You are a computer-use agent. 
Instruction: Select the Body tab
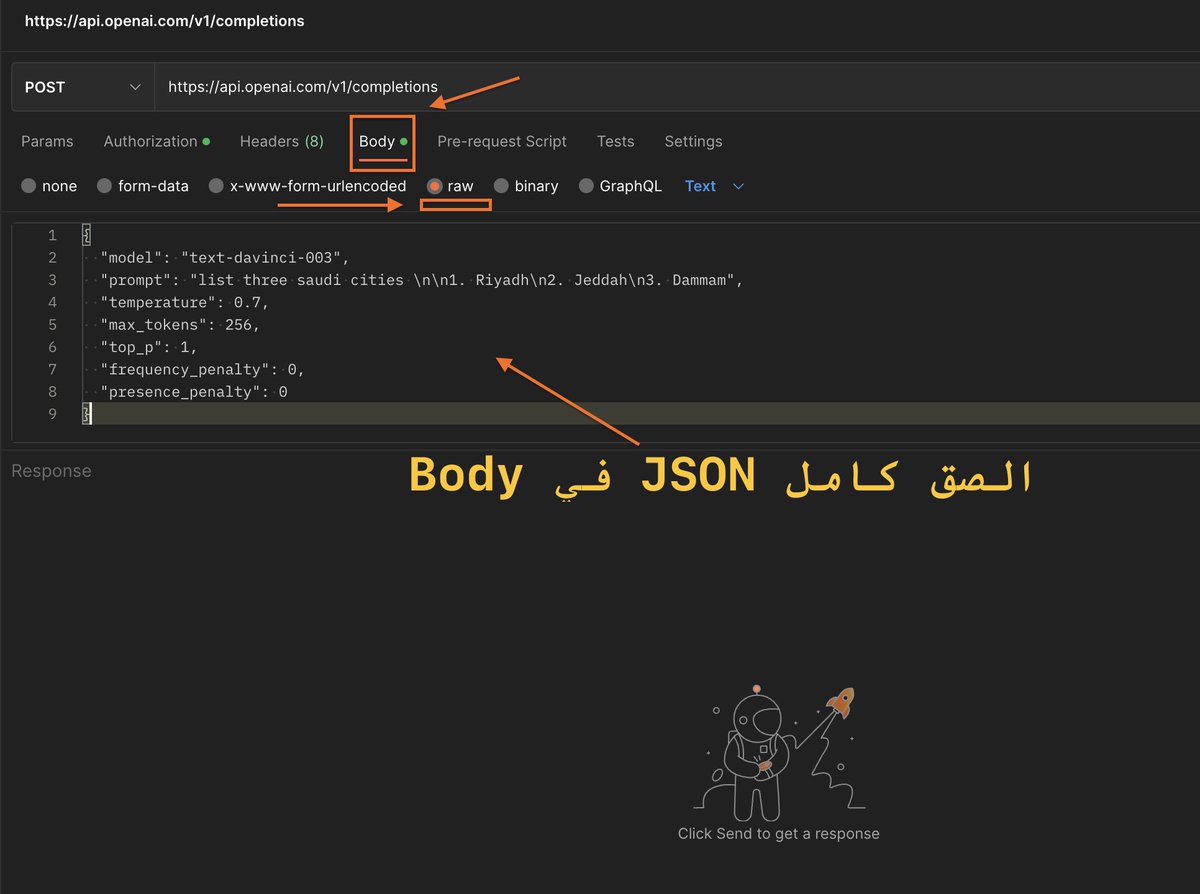tap(383, 141)
